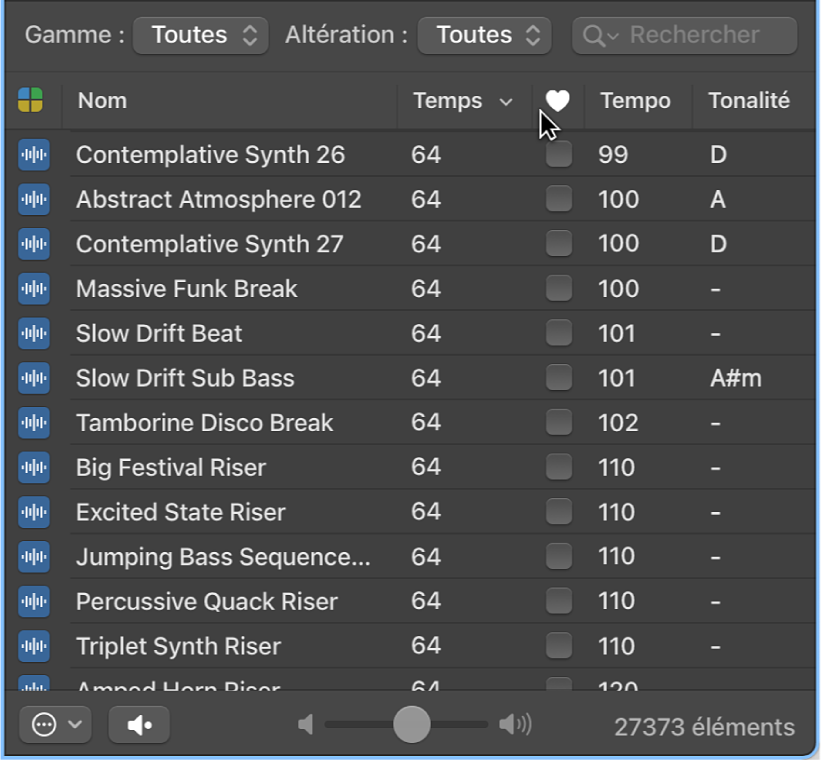Mark Contemplative Synth 27 as favorite
Screen dimensions: 822x763
tap(559, 243)
